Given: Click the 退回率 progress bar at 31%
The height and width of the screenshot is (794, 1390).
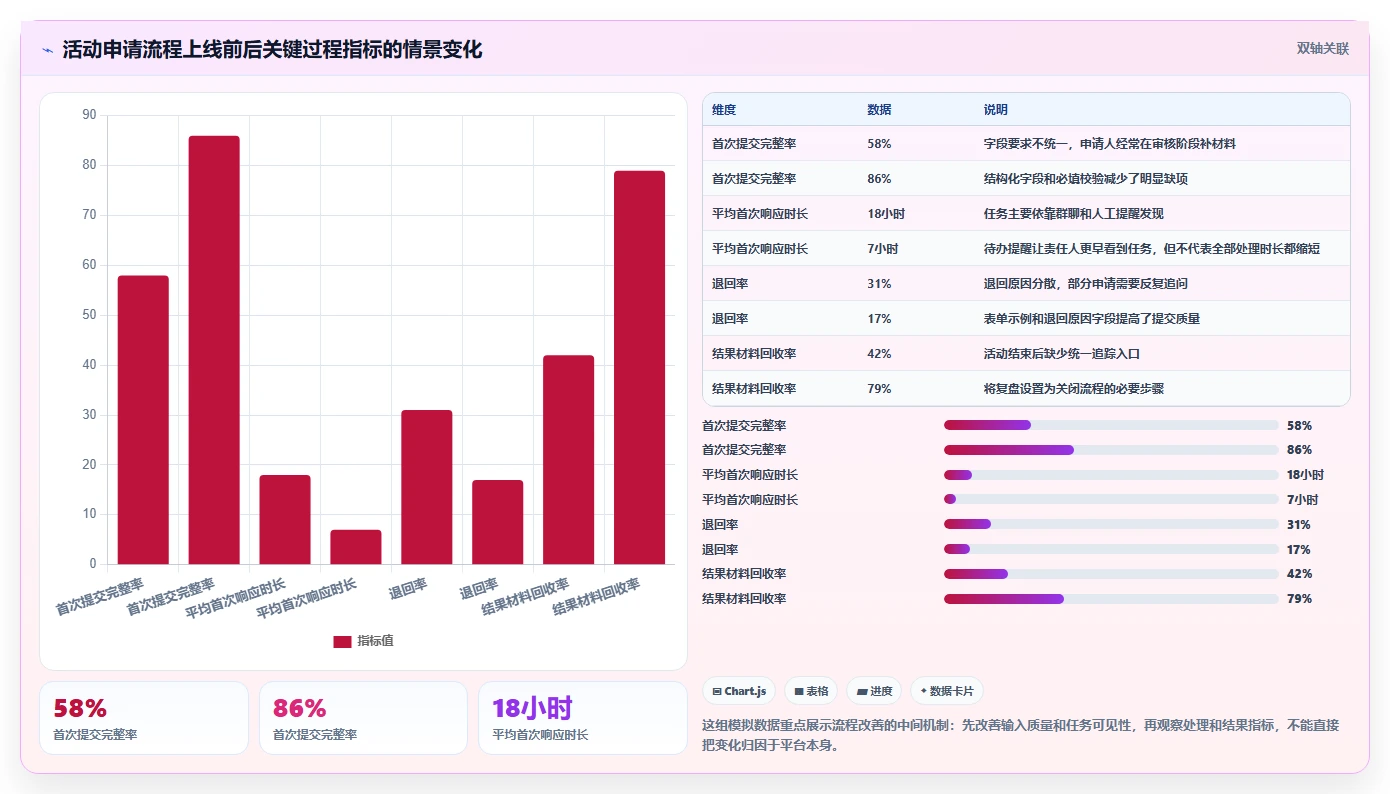Looking at the screenshot, I should click(x=1111, y=524).
